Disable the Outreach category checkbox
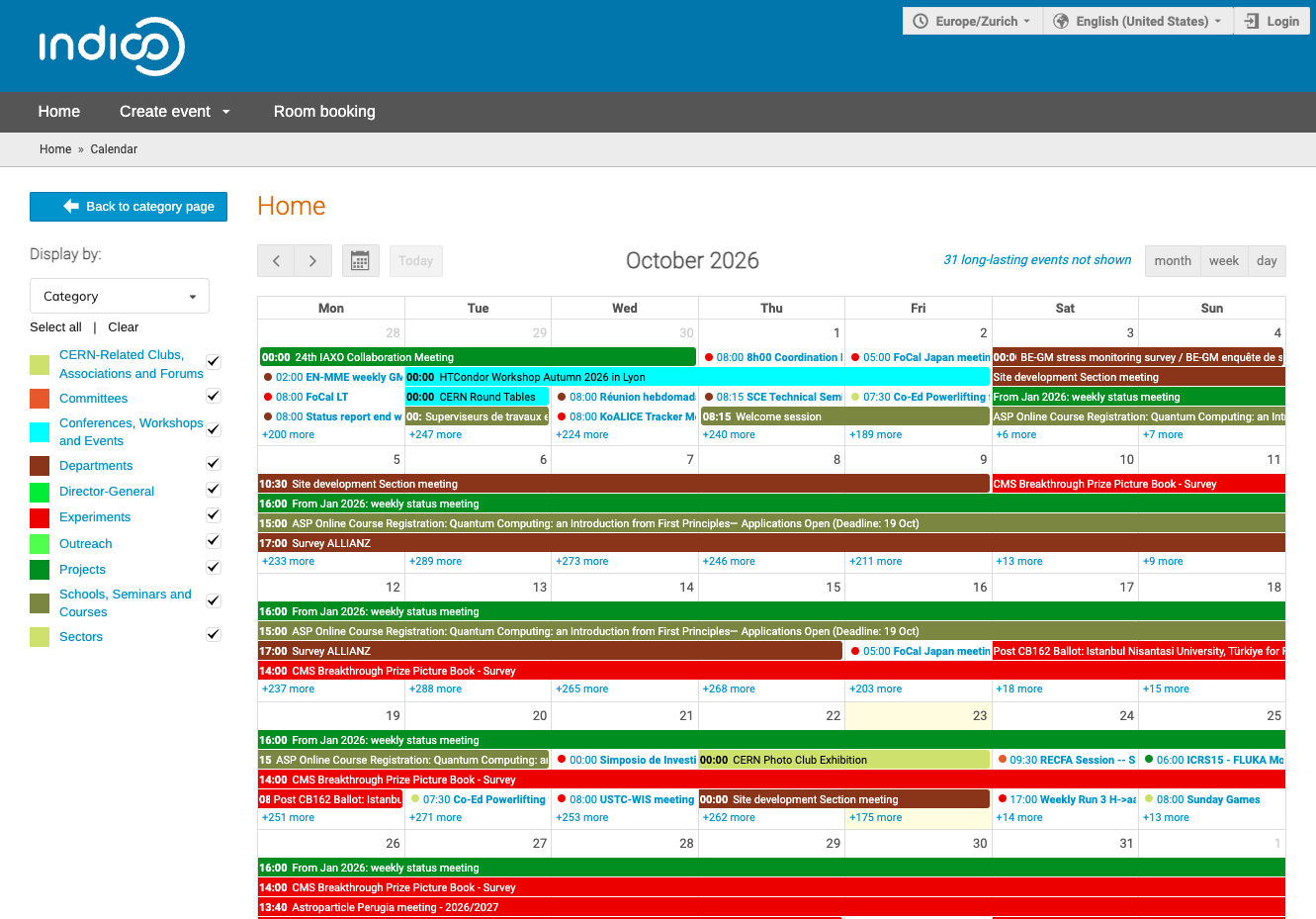The width and height of the screenshot is (1316, 919). click(x=213, y=541)
